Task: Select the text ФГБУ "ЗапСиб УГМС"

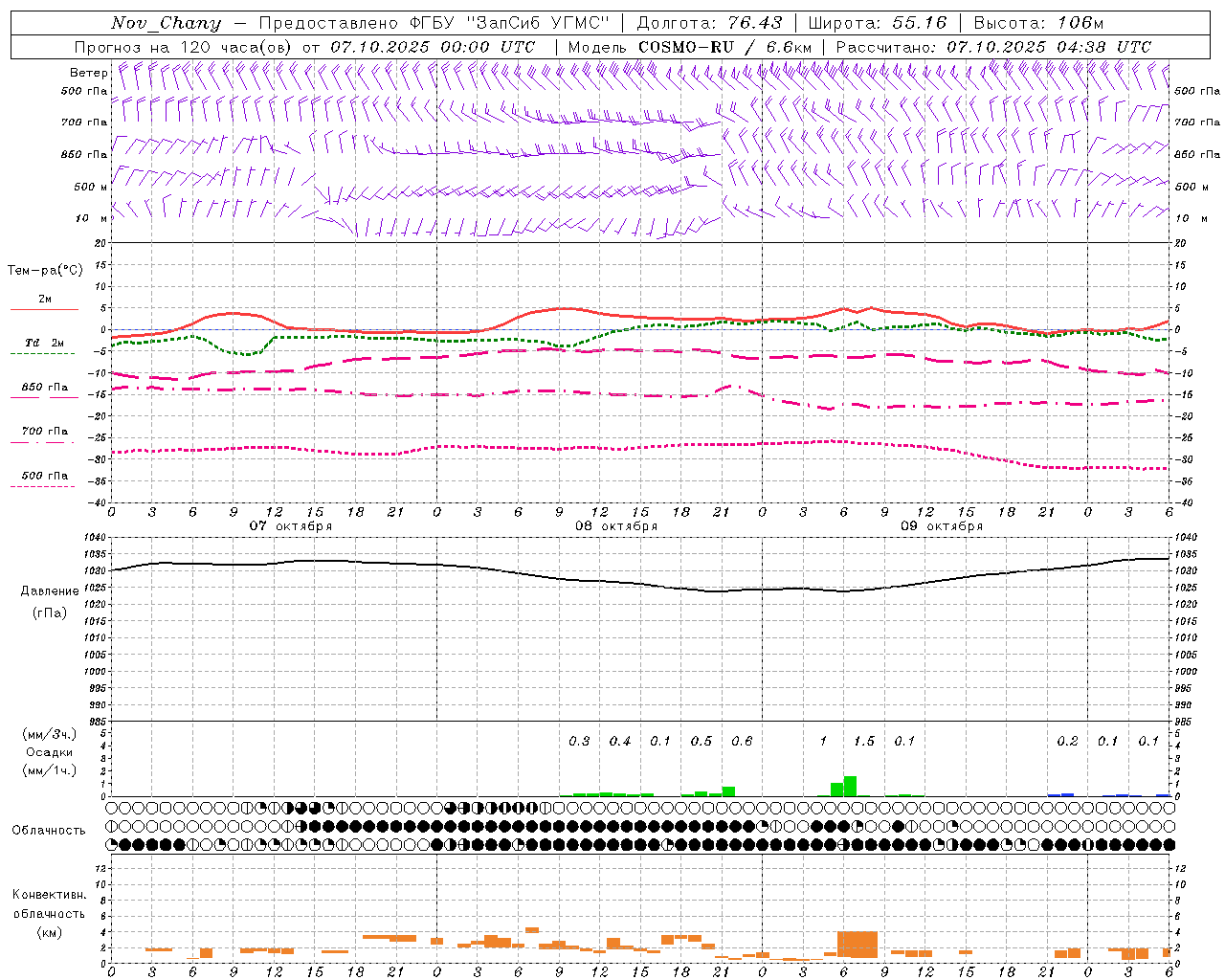Action: [510, 23]
